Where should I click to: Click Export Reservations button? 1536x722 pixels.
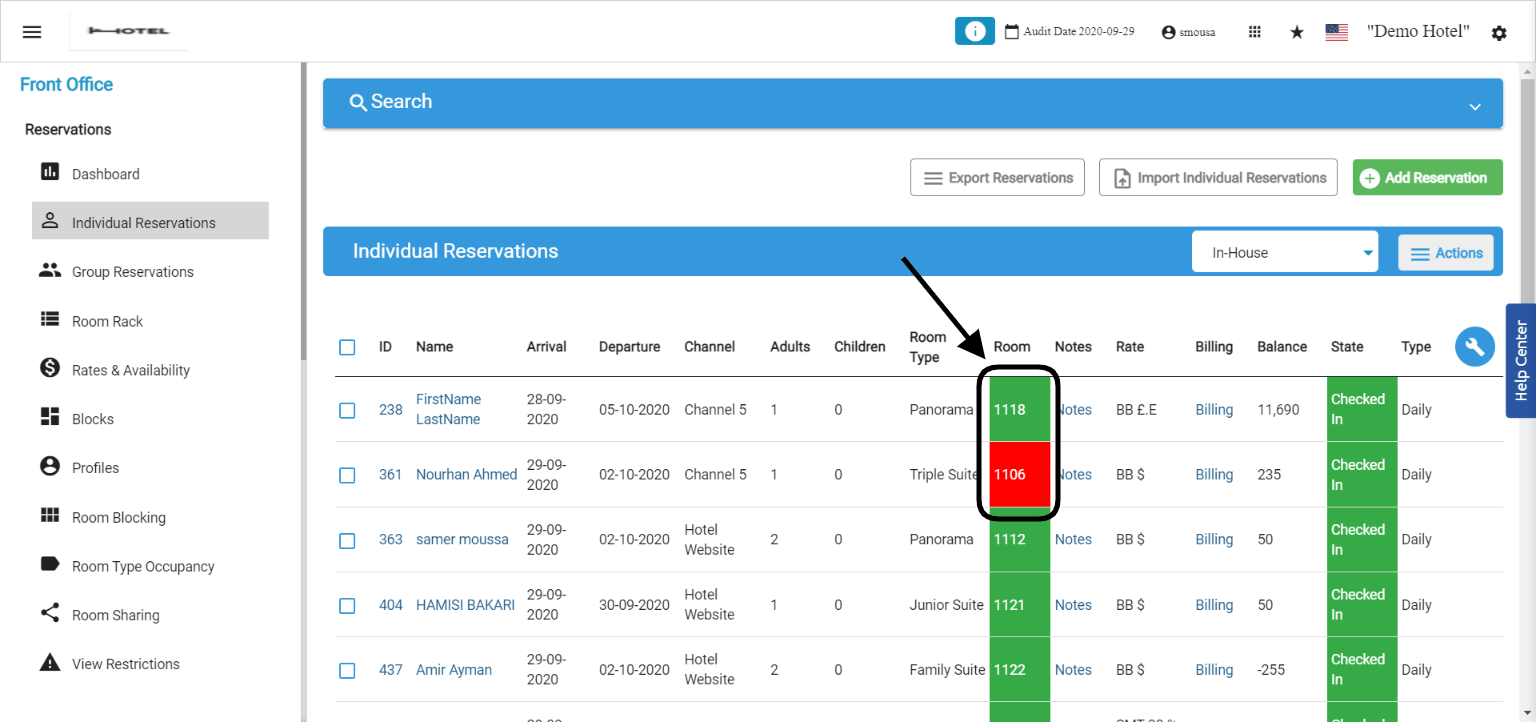(x=997, y=177)
